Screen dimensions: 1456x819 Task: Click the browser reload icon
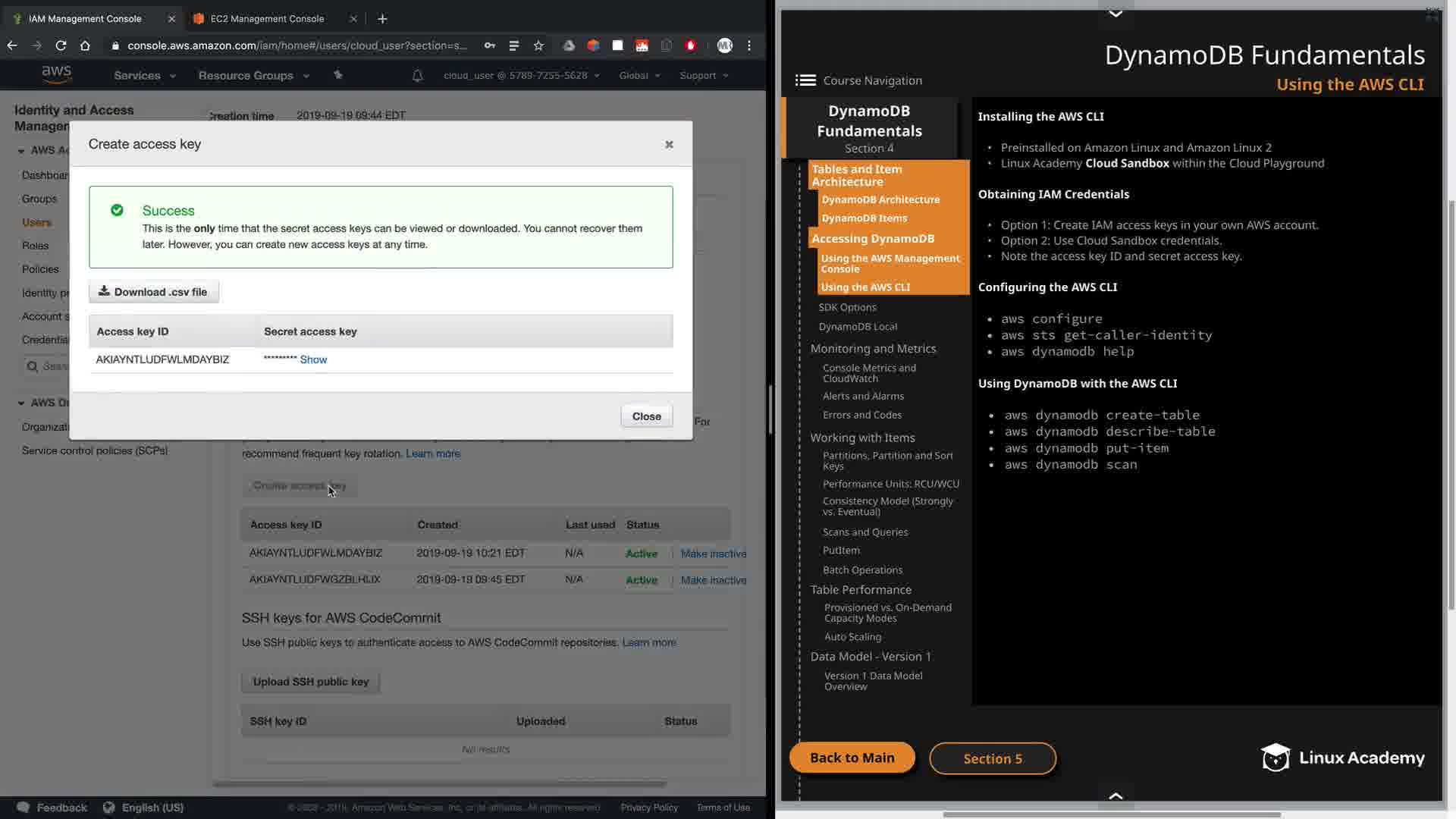61,45
